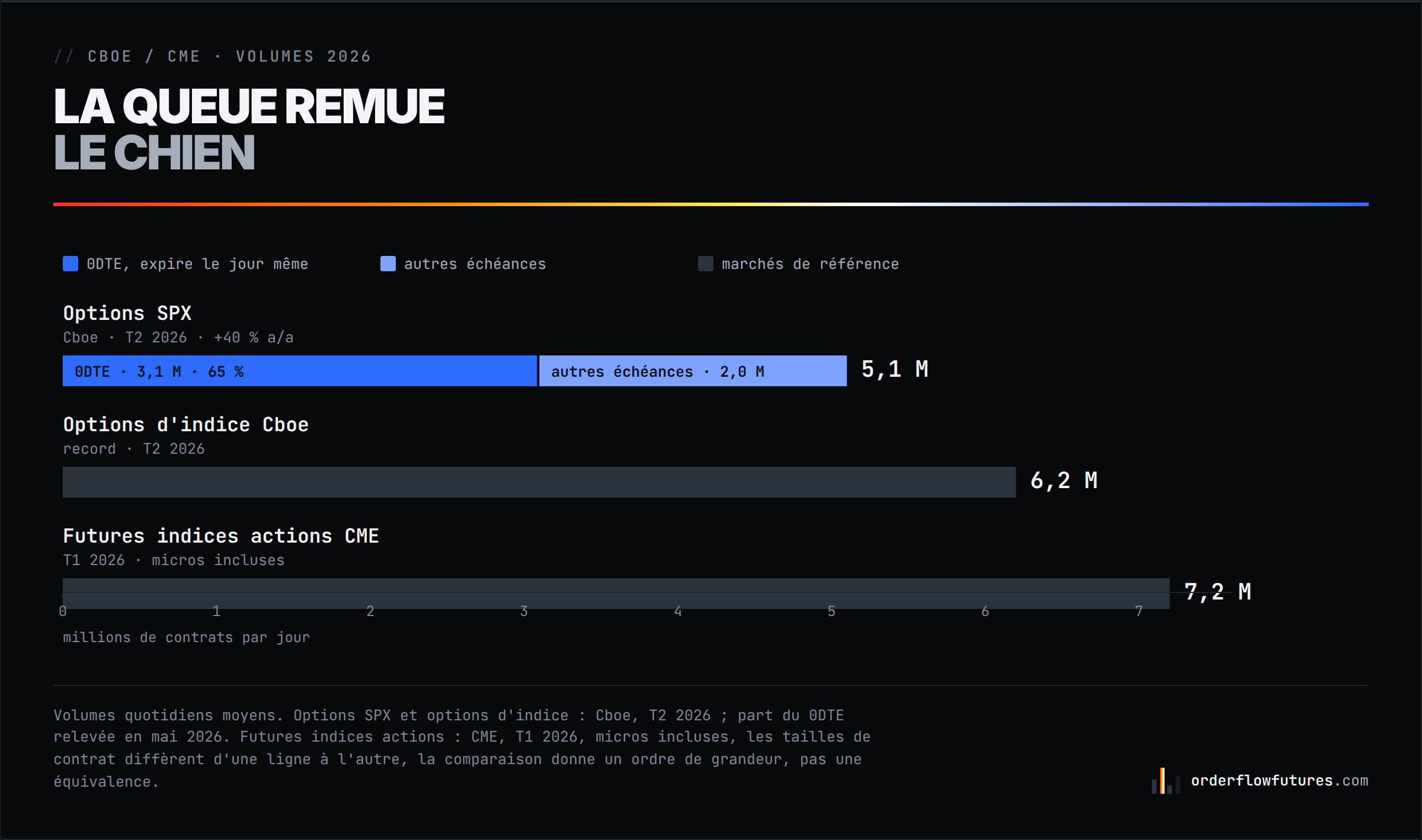
Task: Click the 0DTE blue legend swatch
Action: coord(71,264)
